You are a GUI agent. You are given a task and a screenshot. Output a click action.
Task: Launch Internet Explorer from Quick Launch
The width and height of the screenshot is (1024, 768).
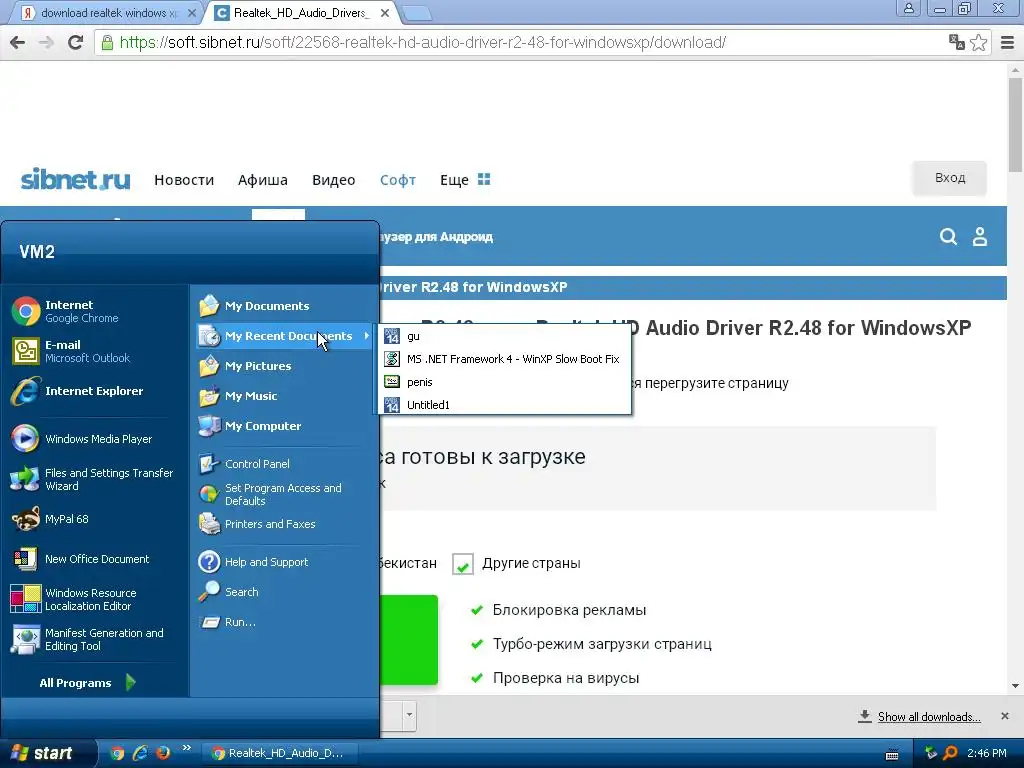tap(140, 753)
